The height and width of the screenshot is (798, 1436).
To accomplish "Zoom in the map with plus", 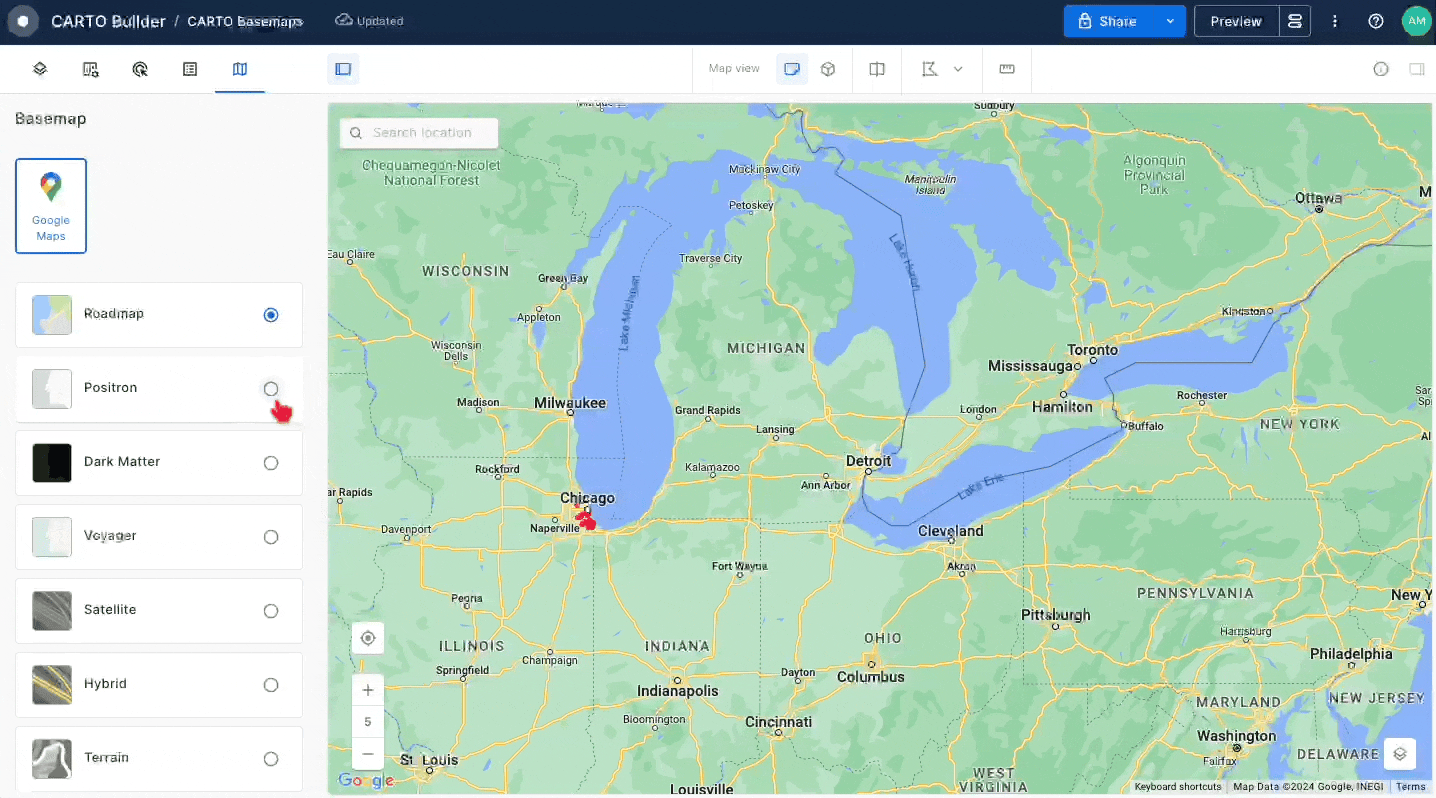I will coord(368,690).
